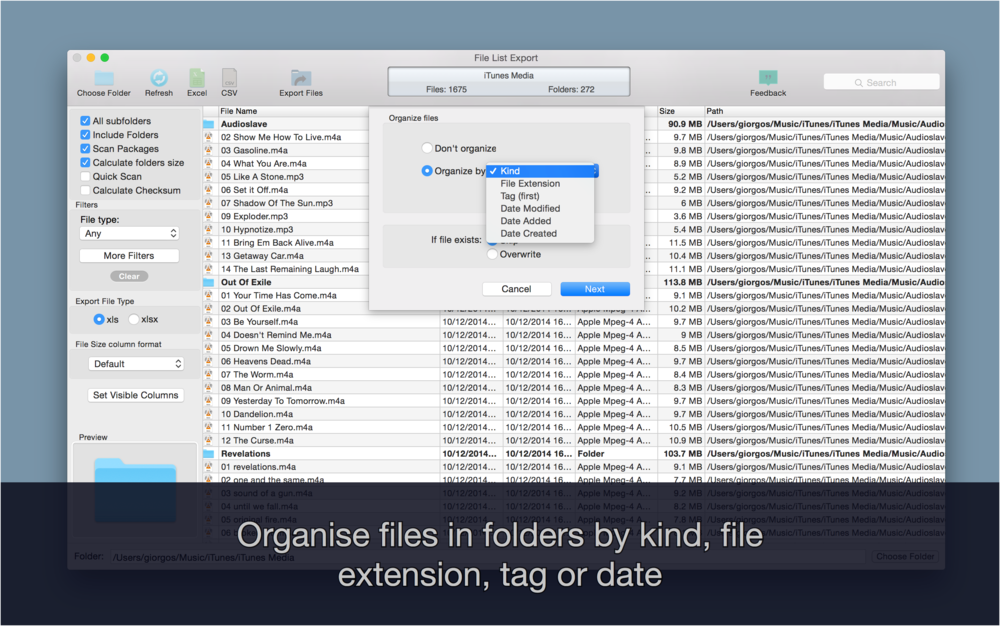Click inside the Search field
The image size is (1000, 626).
click(x=881, y=81)
